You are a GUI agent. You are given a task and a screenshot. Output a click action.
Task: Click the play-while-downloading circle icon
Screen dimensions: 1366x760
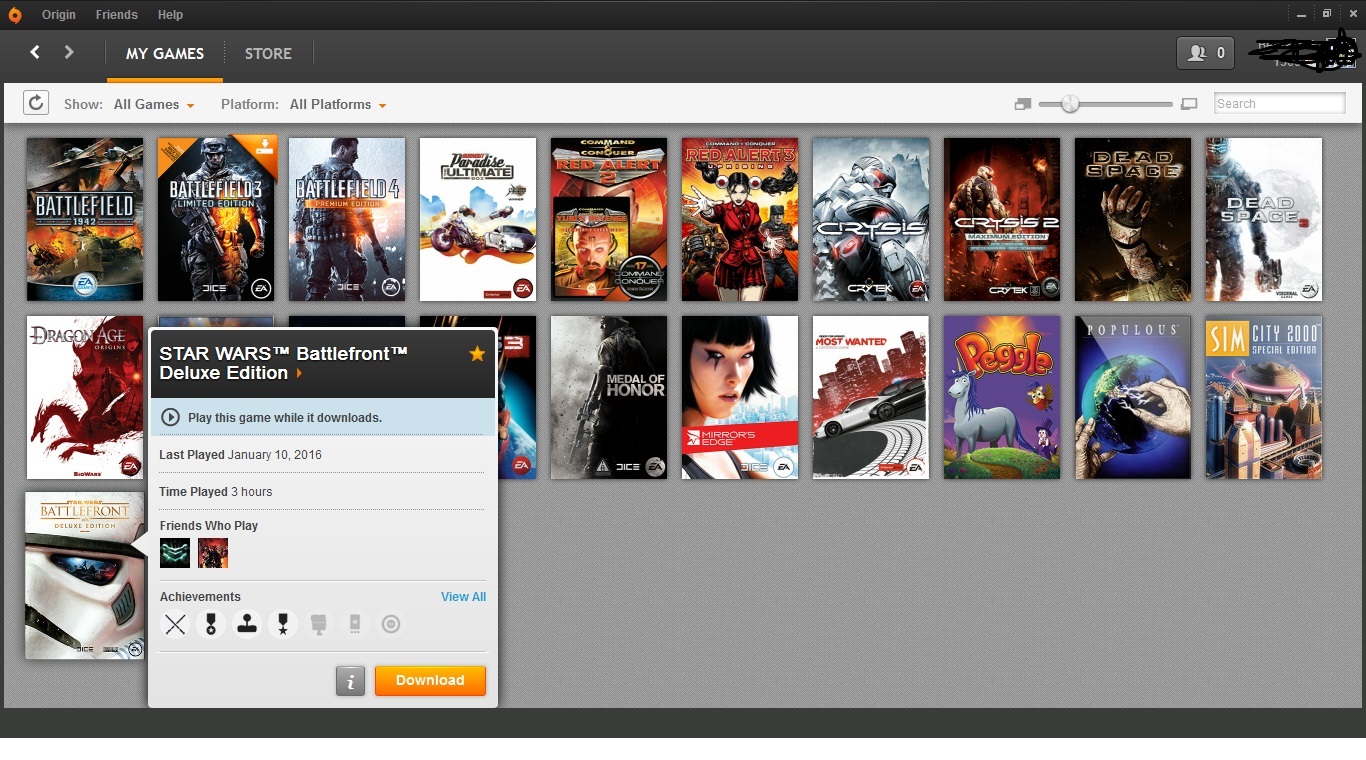click(170, 417)
